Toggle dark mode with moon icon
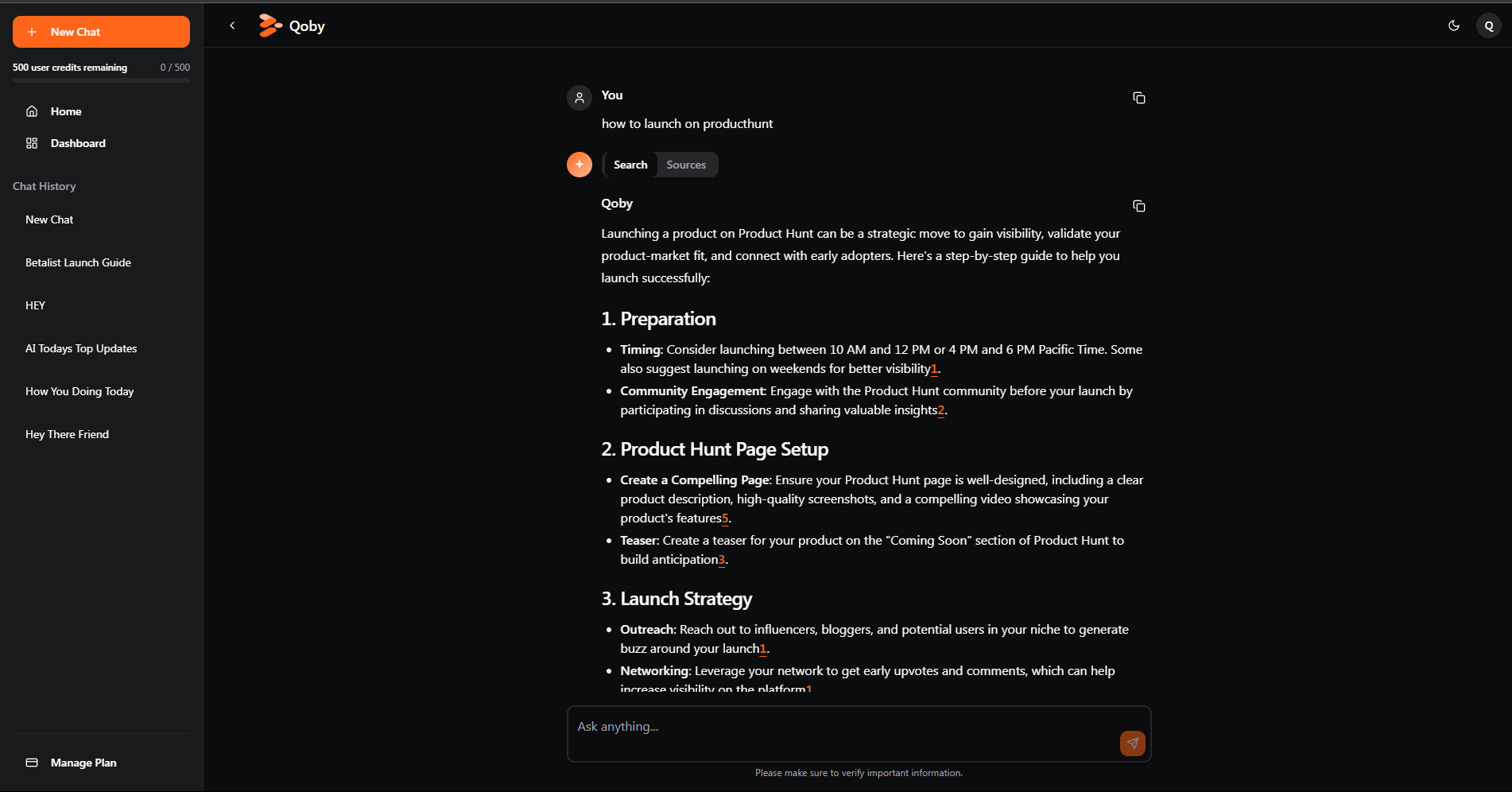1512x792 pixels. point(1453,25)
